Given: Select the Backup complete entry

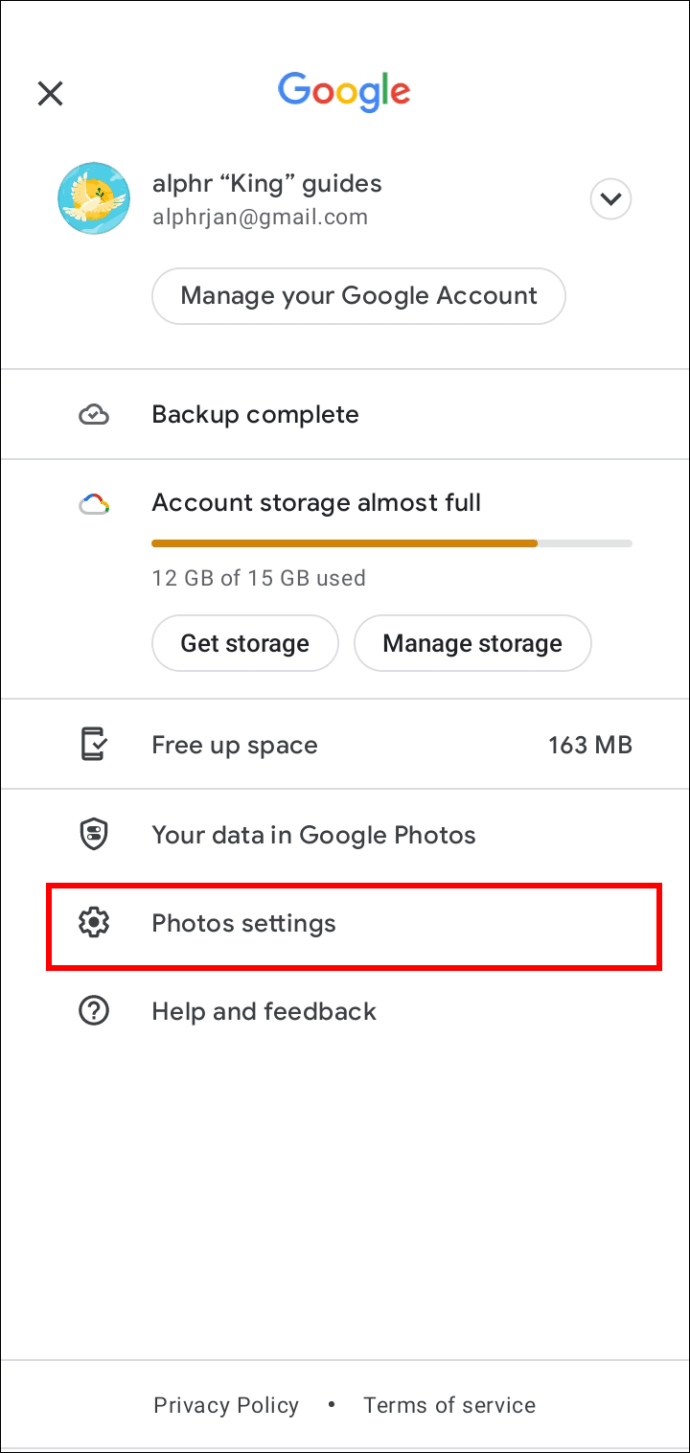Looking at the screenshot, I should [x=255, y=415].
